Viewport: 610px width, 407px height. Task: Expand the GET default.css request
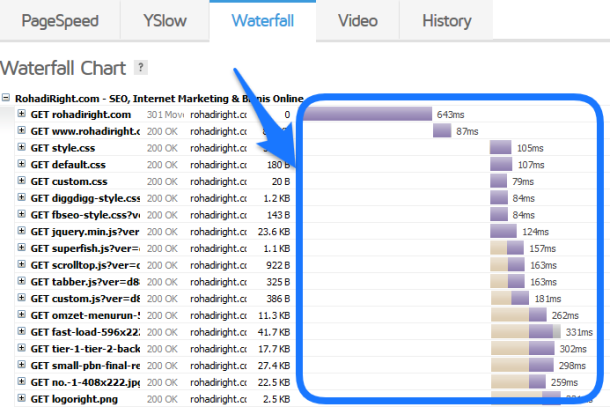coord(21,164)
